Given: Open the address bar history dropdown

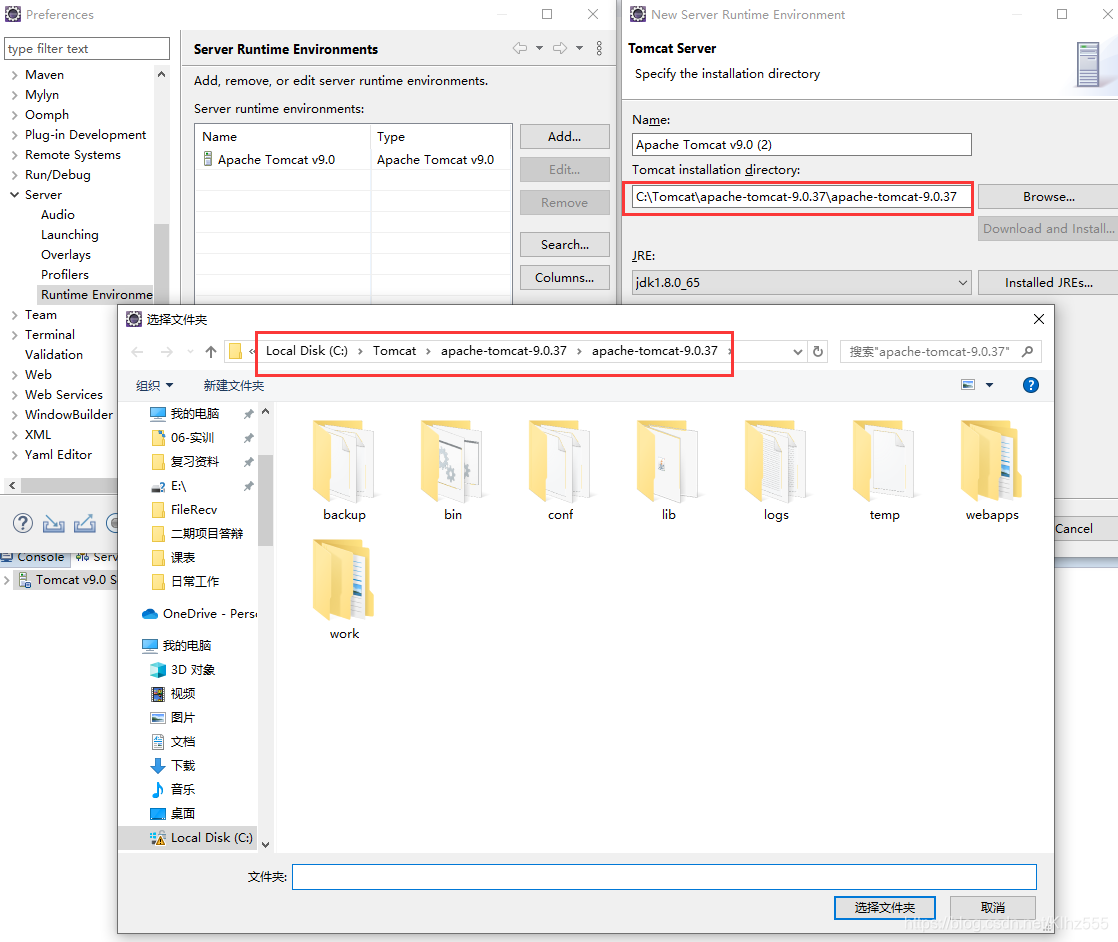Looking at the screenshot, I should tap(797, 352).
